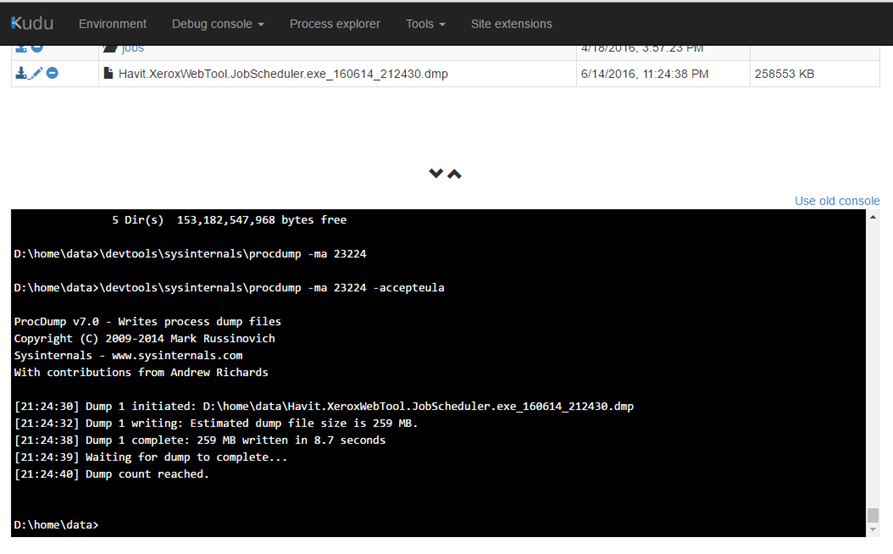
Task: Click the Kudu logo
Action: pos(32,23)
